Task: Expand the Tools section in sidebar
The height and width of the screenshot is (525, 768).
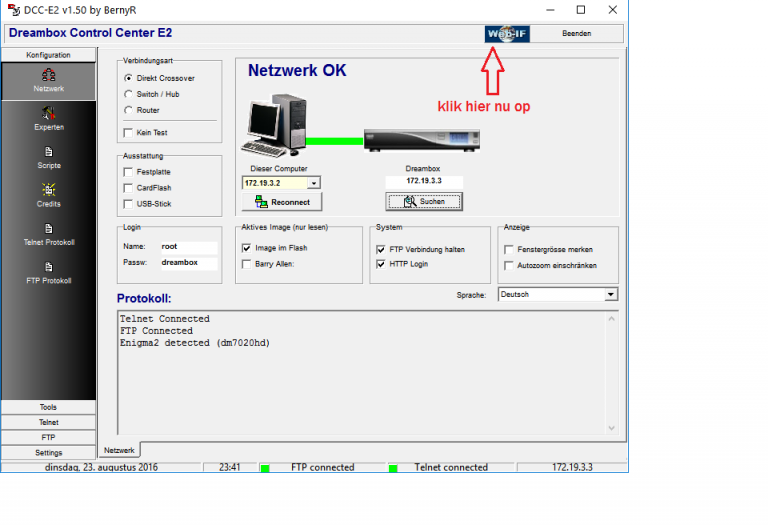Action: pos(48,407)
